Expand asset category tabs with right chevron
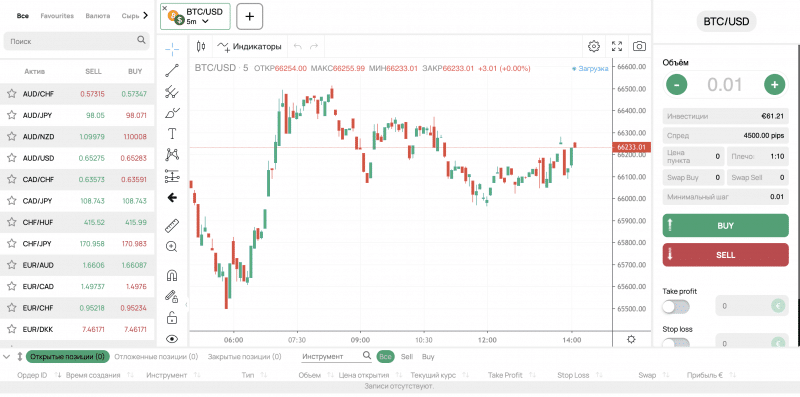This screenshot has width=800, height=397. tap(145, 16)
